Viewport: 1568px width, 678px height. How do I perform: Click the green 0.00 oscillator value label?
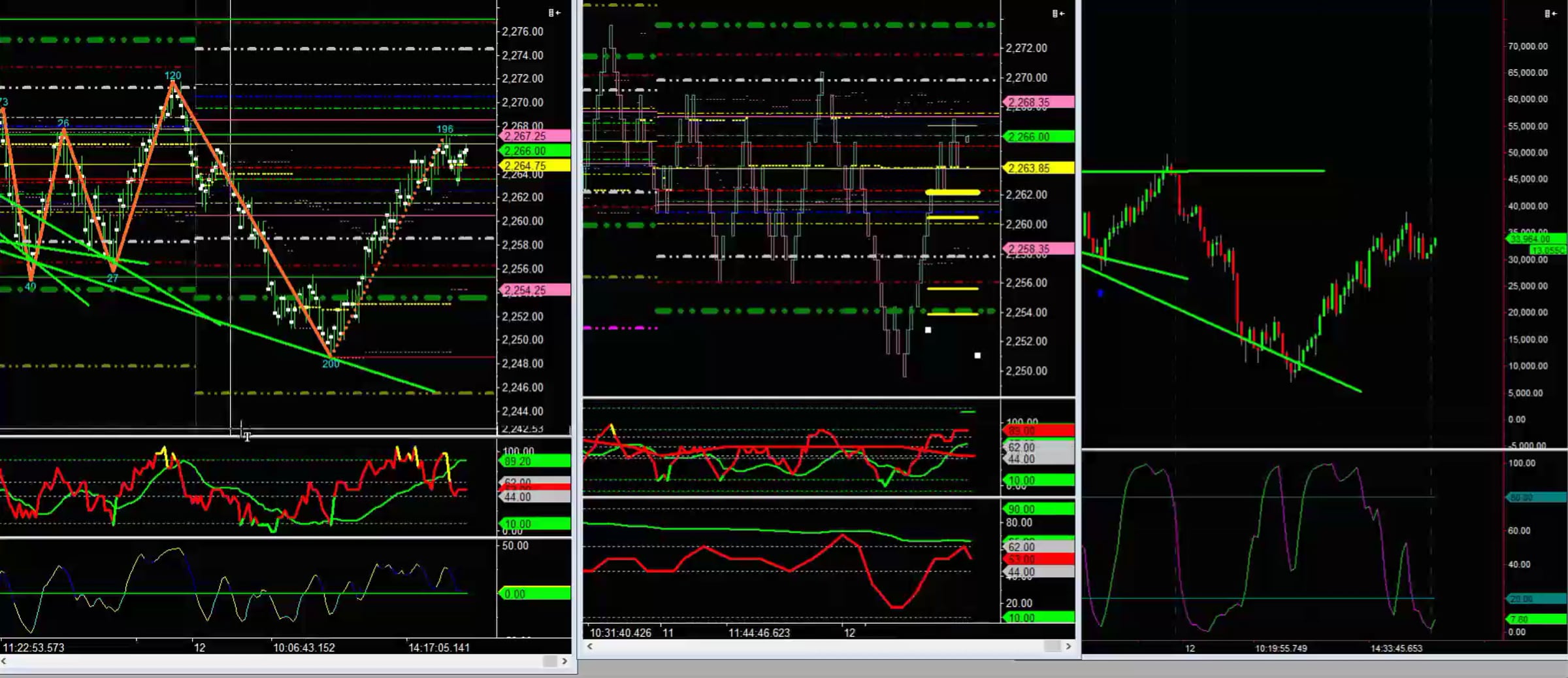535,594
